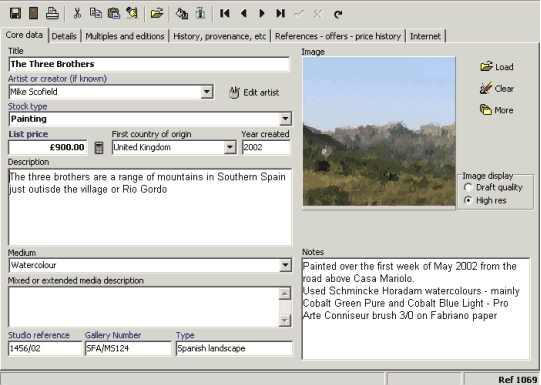541x385 pixels.
Task: Go to the next record
Action: tap(262, 13)
